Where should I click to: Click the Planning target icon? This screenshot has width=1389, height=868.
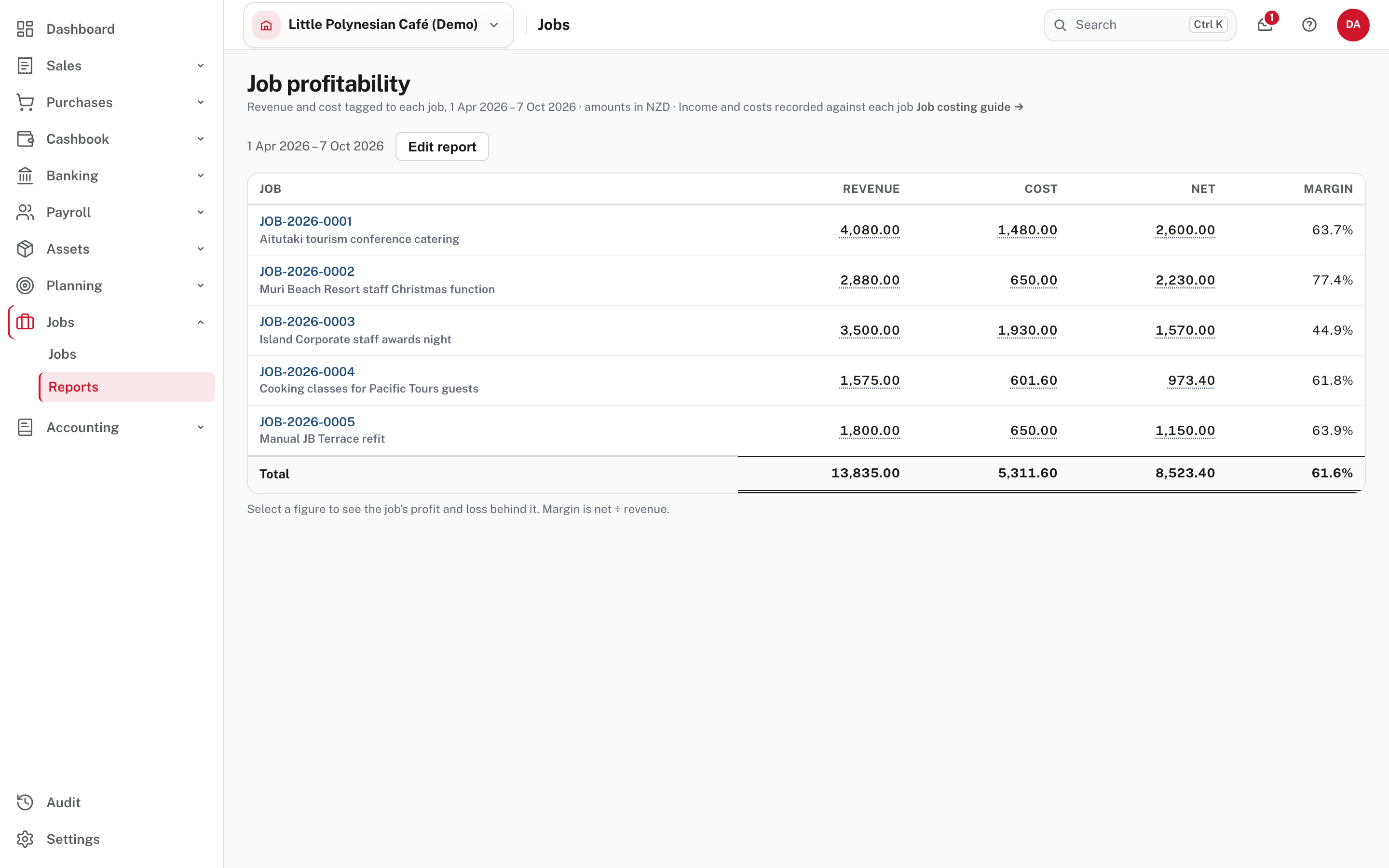point(25,285)
